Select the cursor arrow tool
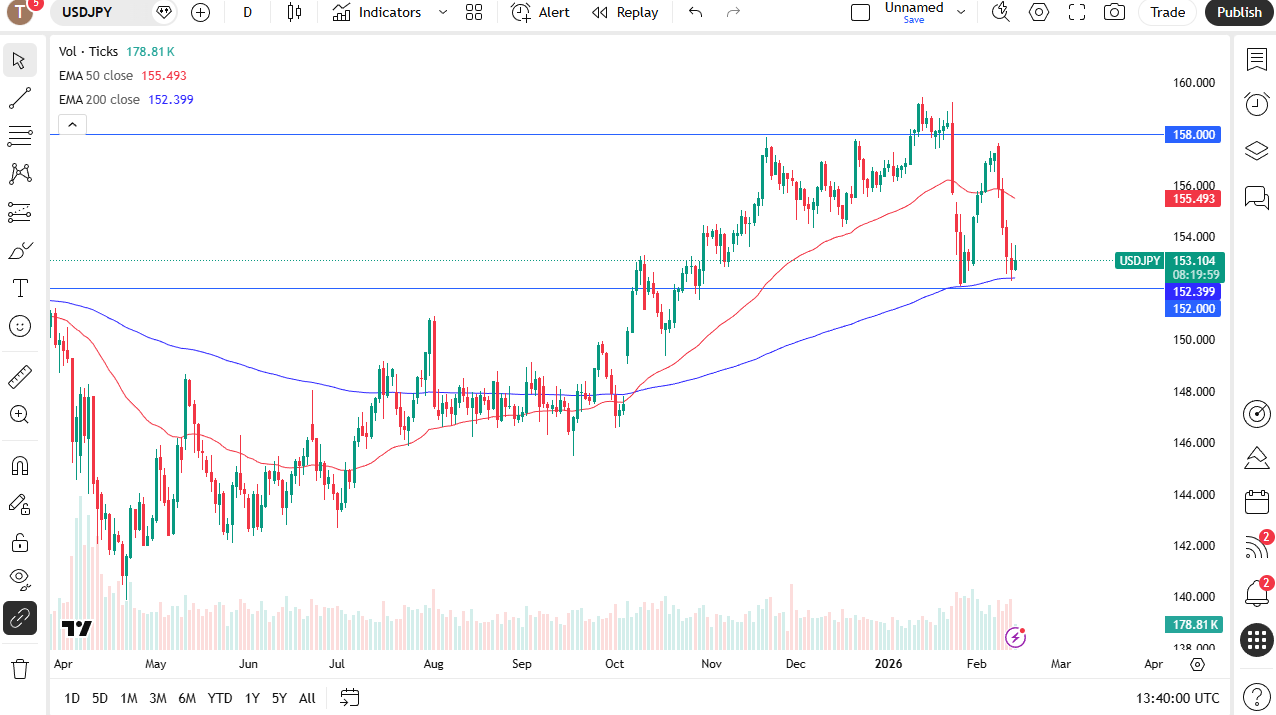This screenshot has height=715, width=1276. (x=19, y=60)
